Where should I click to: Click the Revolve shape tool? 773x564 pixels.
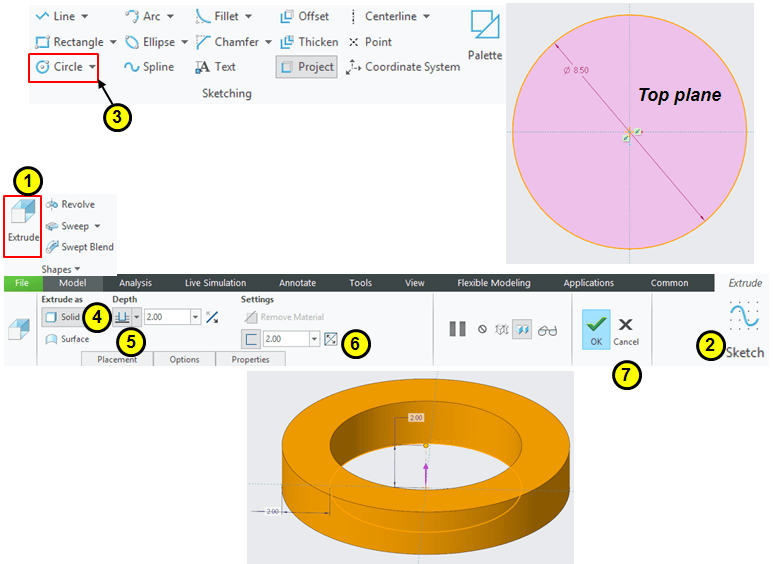[x=70, y=205]
